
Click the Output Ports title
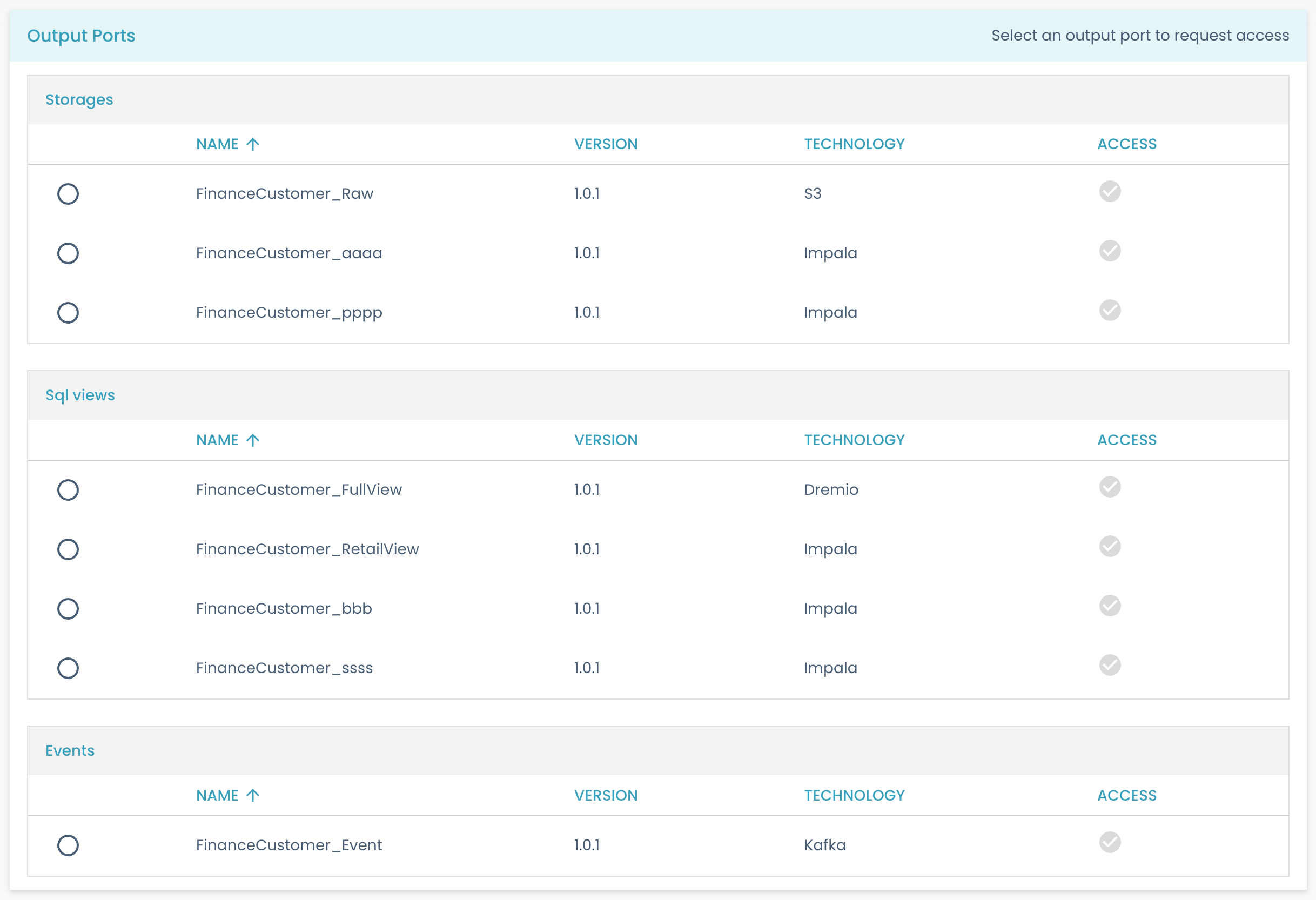point(81,35)
